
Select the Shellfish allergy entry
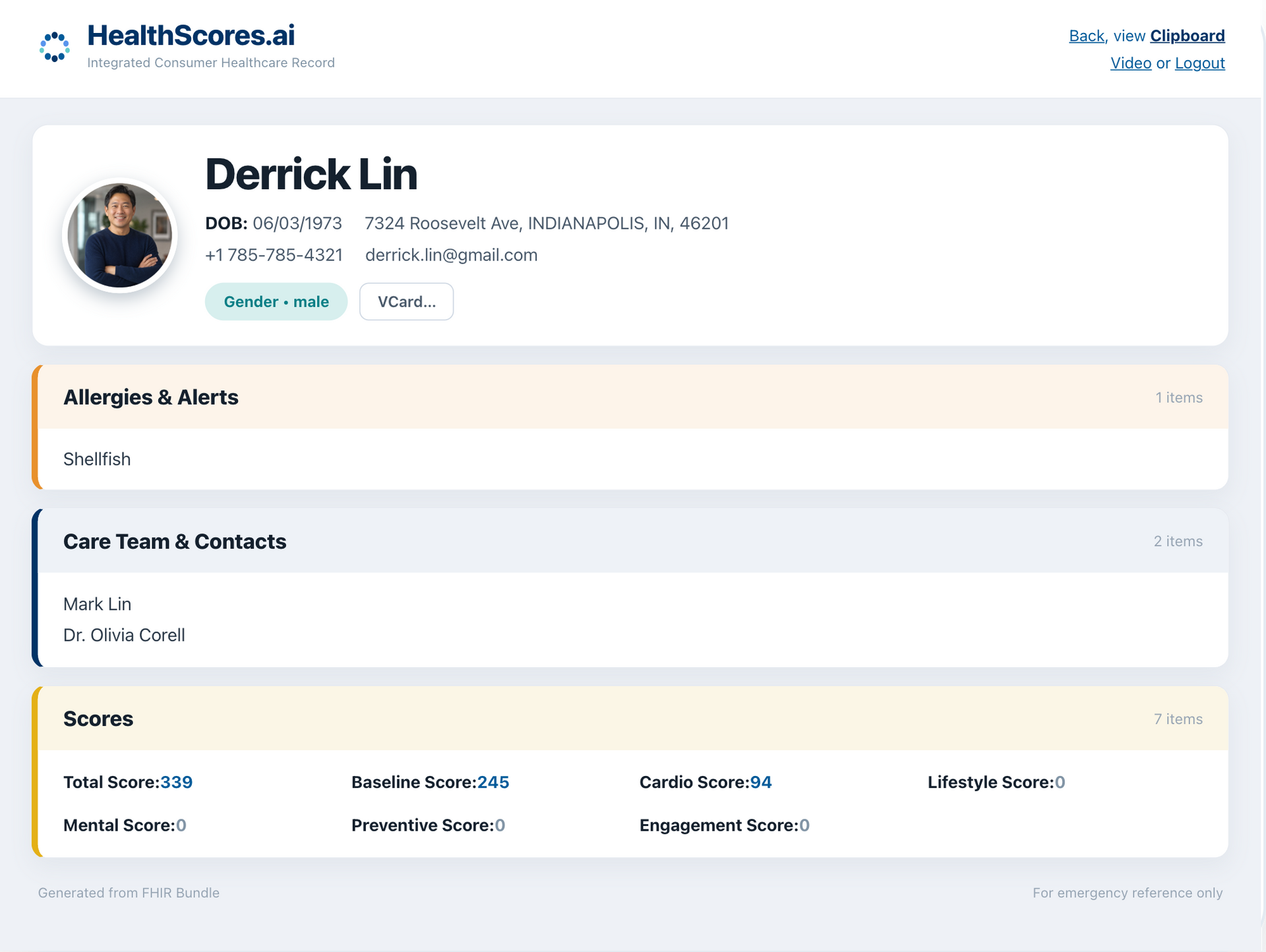[97, 460]
